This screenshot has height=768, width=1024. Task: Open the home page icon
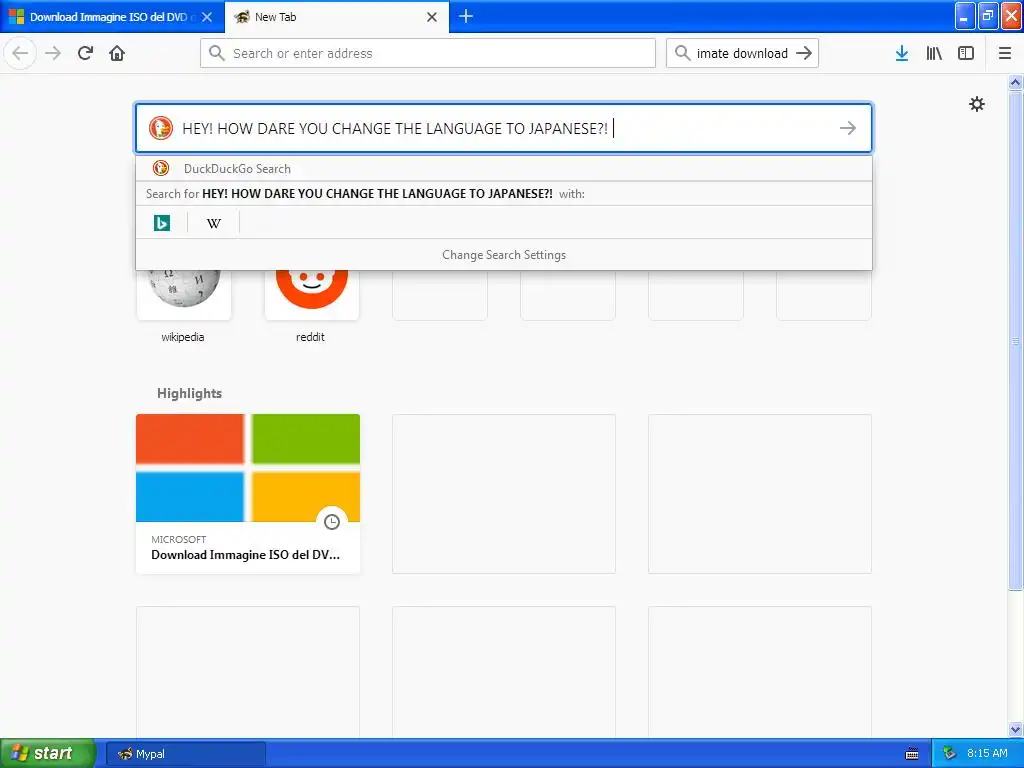(117, 53)
